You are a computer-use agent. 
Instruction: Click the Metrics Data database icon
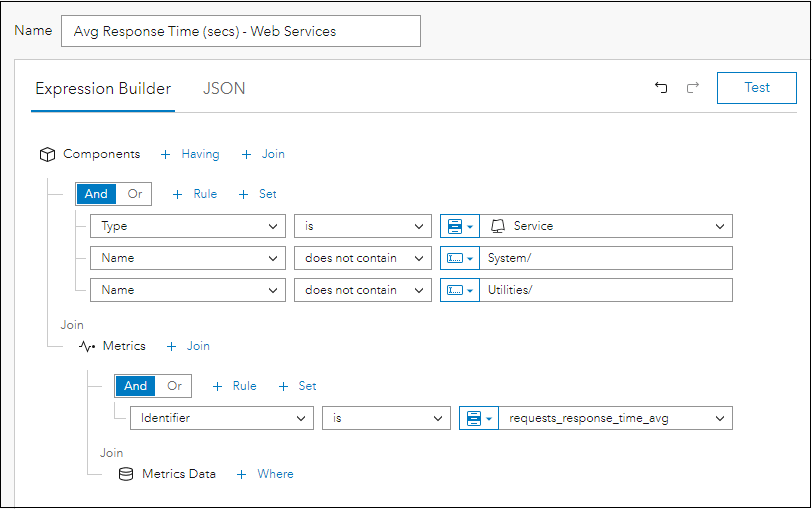tap(126, 474)
